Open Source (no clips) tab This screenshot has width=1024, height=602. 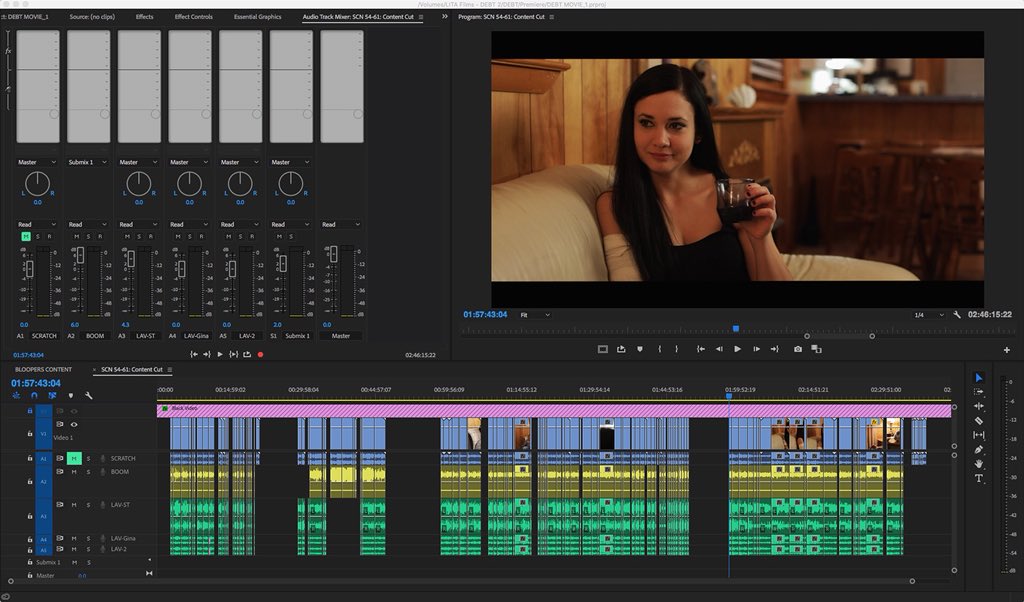[92, 17]
